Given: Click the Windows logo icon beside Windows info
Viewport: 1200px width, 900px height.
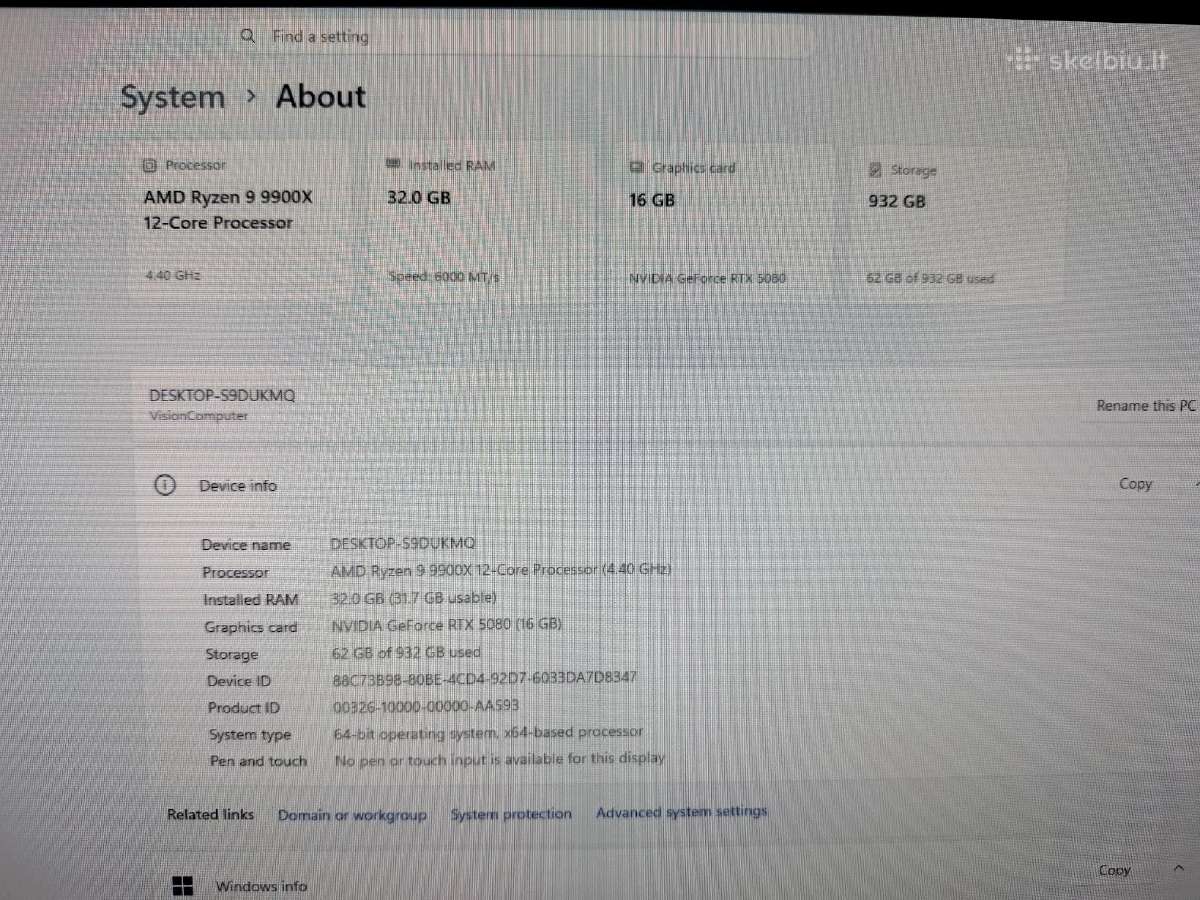Looking at the screenshot, I should click(183, 885).
